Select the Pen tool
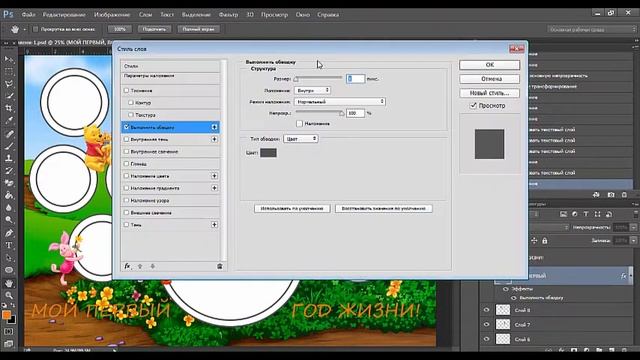The height and width of the screenshot is (360, 640). point(9,233)
